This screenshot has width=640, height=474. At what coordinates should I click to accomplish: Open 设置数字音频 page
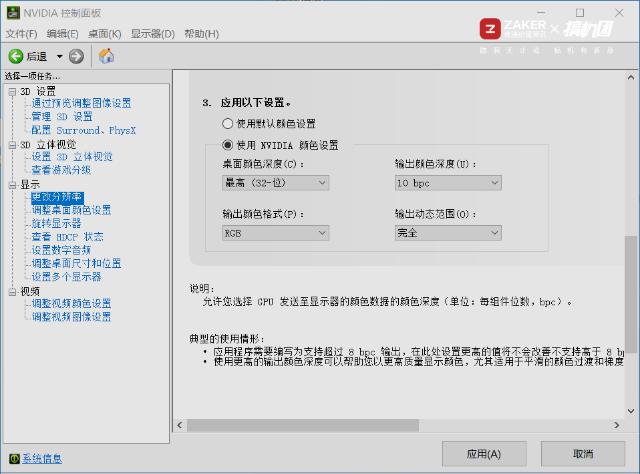(61, 250)
